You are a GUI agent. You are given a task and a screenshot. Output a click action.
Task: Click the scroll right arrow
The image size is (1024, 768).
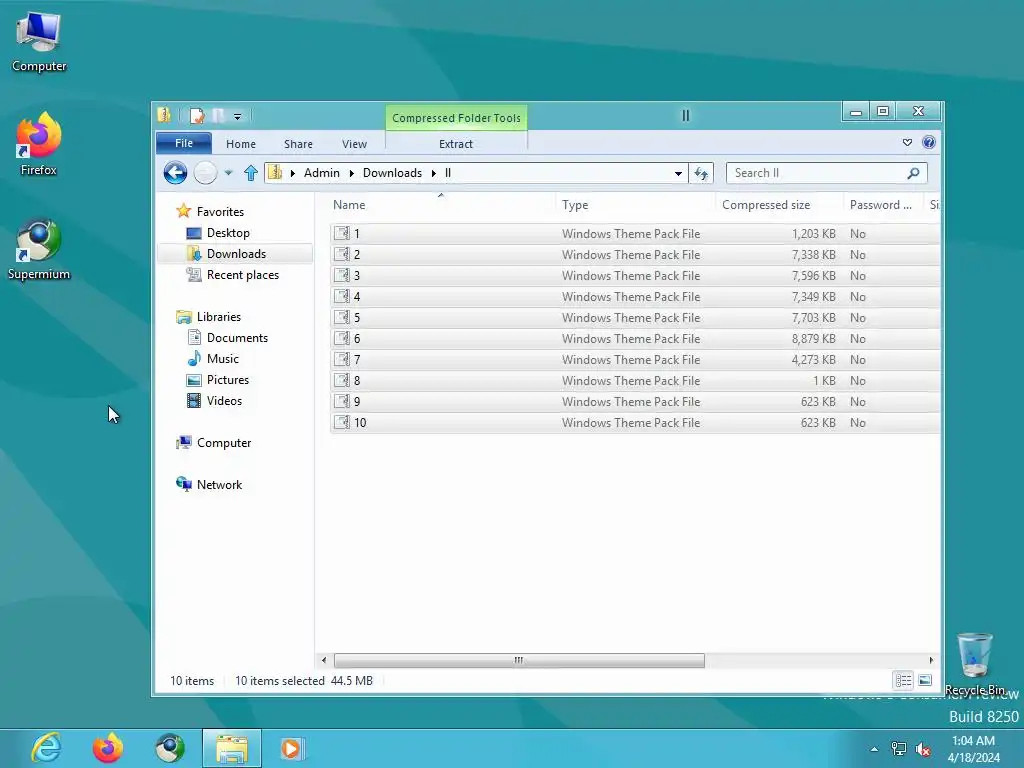coord(931,660)
